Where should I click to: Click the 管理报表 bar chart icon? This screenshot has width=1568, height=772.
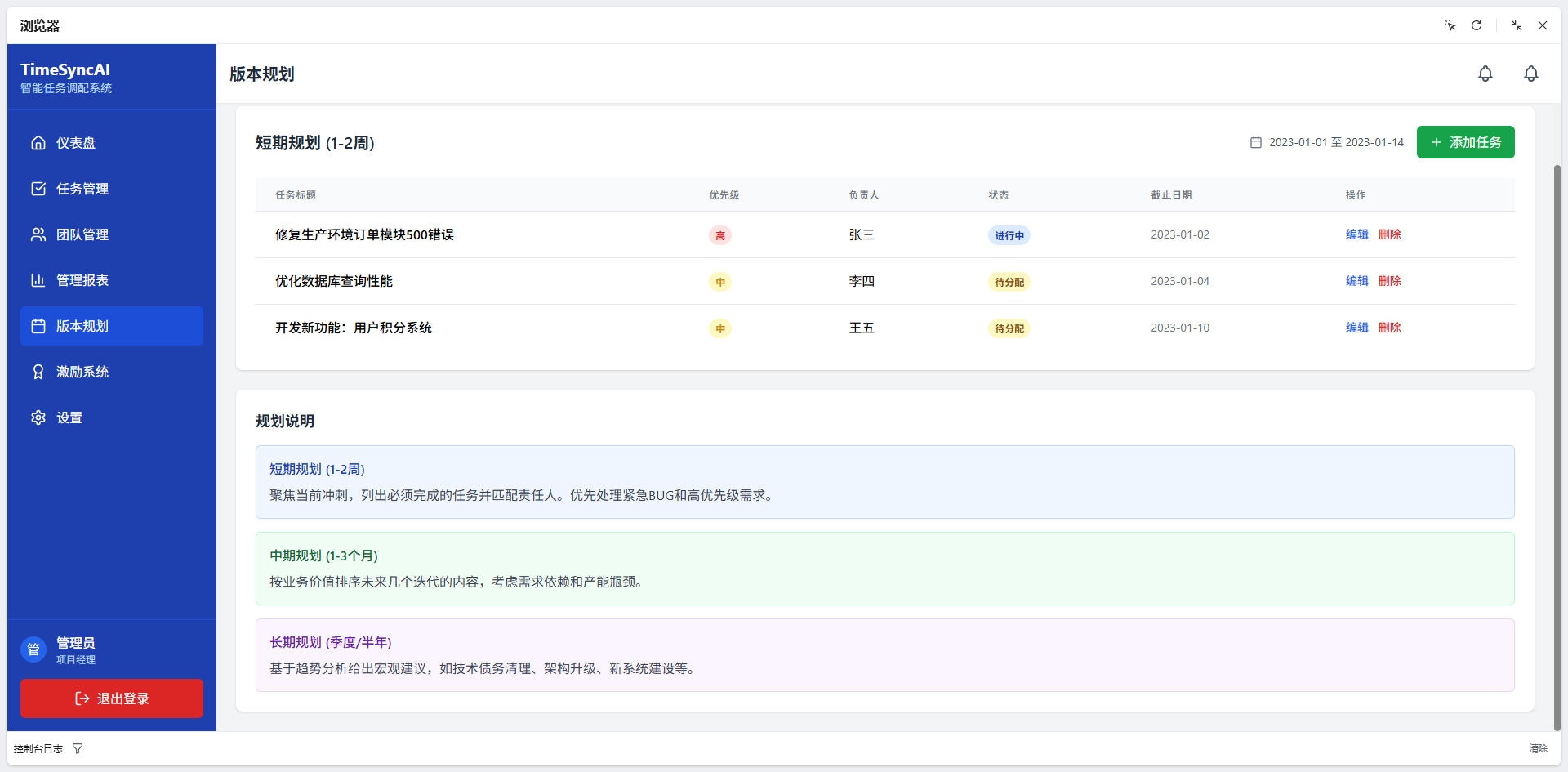coord(38,280)
